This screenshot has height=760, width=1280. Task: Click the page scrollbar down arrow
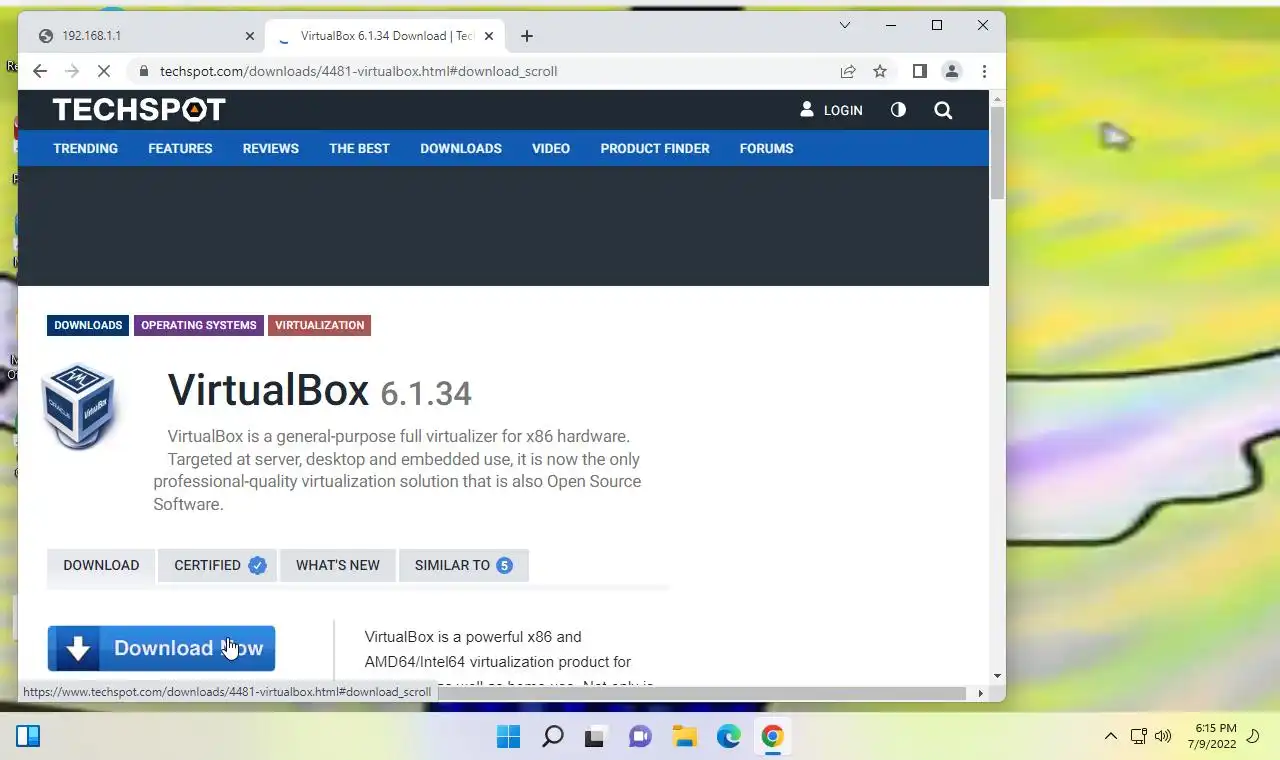(x=997, y=677)
